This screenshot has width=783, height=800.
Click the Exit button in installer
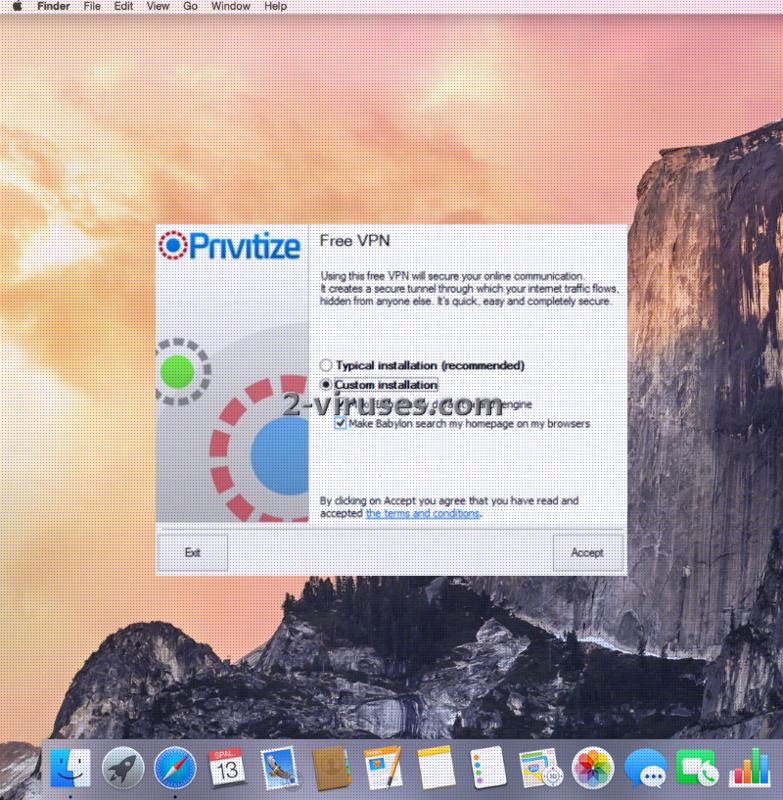pos(192,553)
